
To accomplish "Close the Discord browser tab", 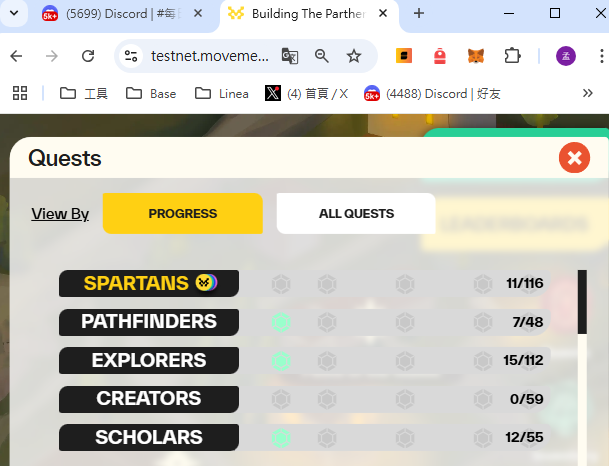I will 198,14.
